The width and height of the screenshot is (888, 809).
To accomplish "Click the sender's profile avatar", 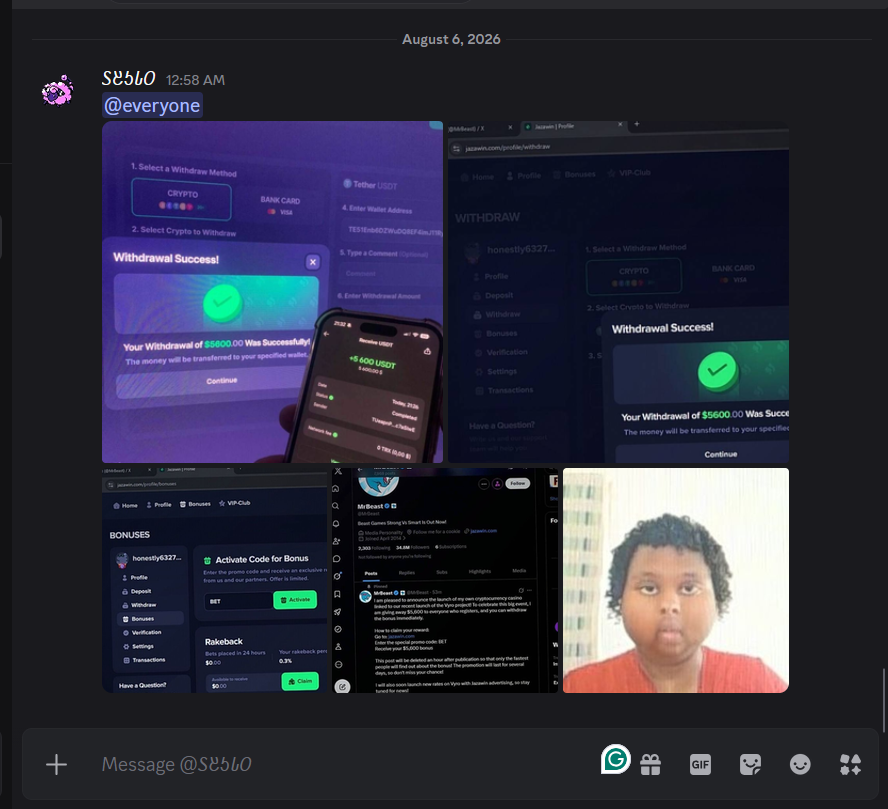I will (57, 91).
